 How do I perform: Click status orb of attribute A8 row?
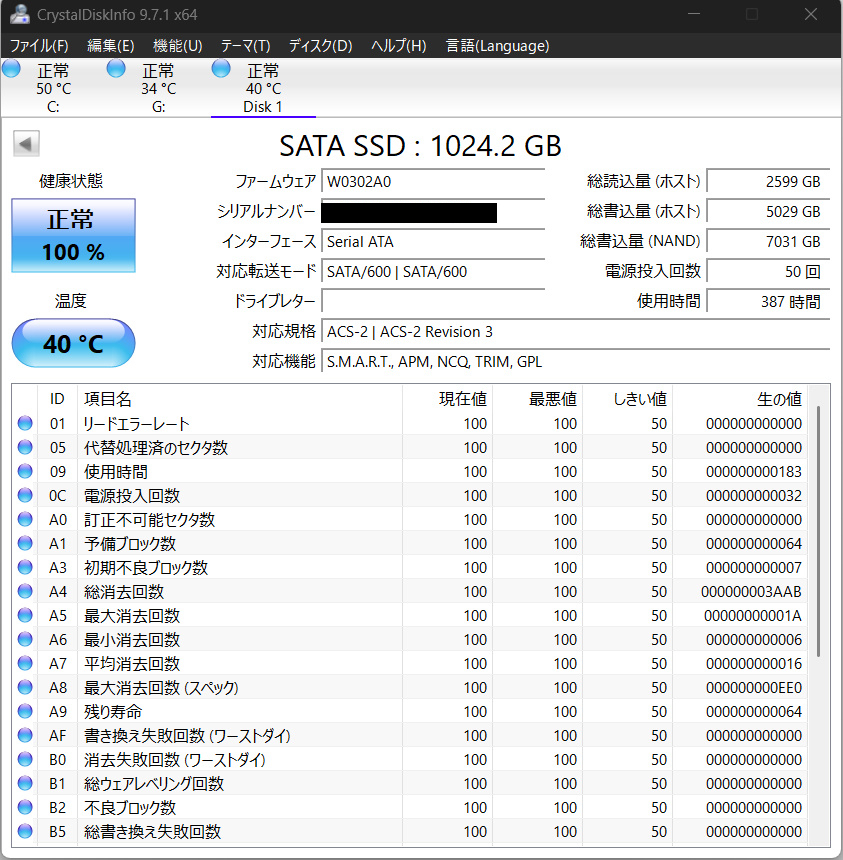(x=25, y=687)
